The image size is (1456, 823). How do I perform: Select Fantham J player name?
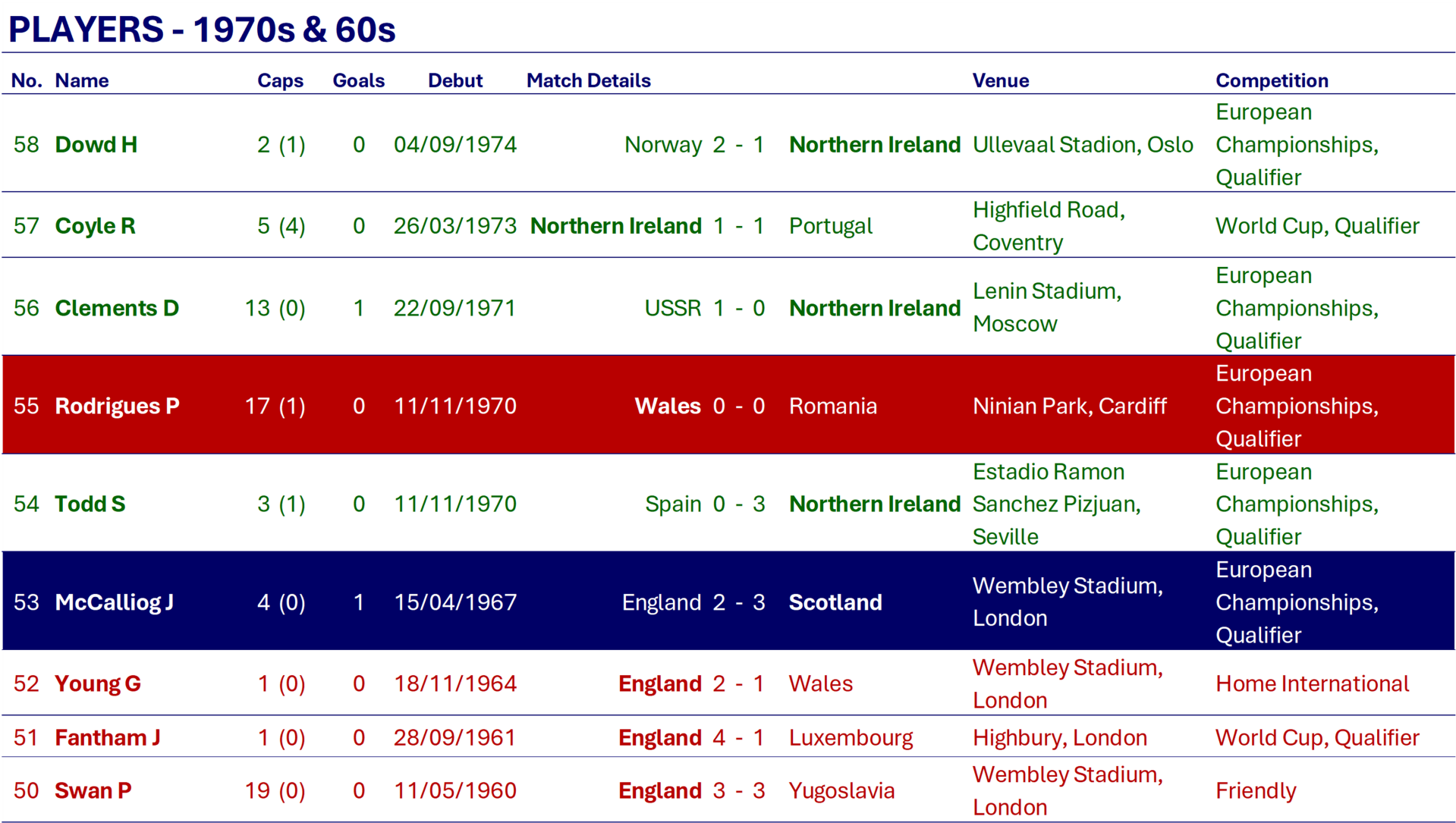(108, 737)
